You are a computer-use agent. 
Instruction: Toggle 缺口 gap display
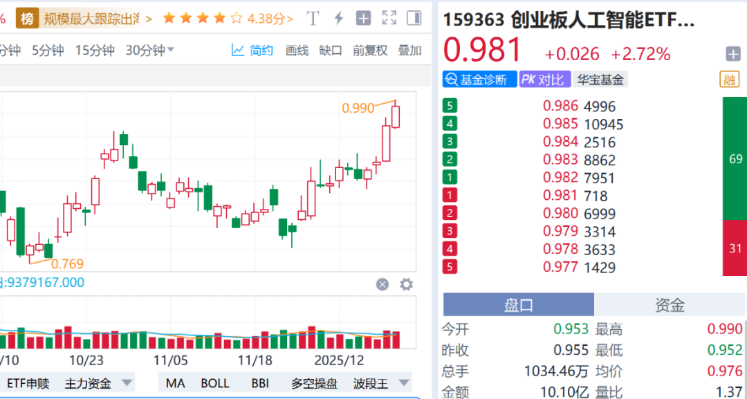click(331, 50)
